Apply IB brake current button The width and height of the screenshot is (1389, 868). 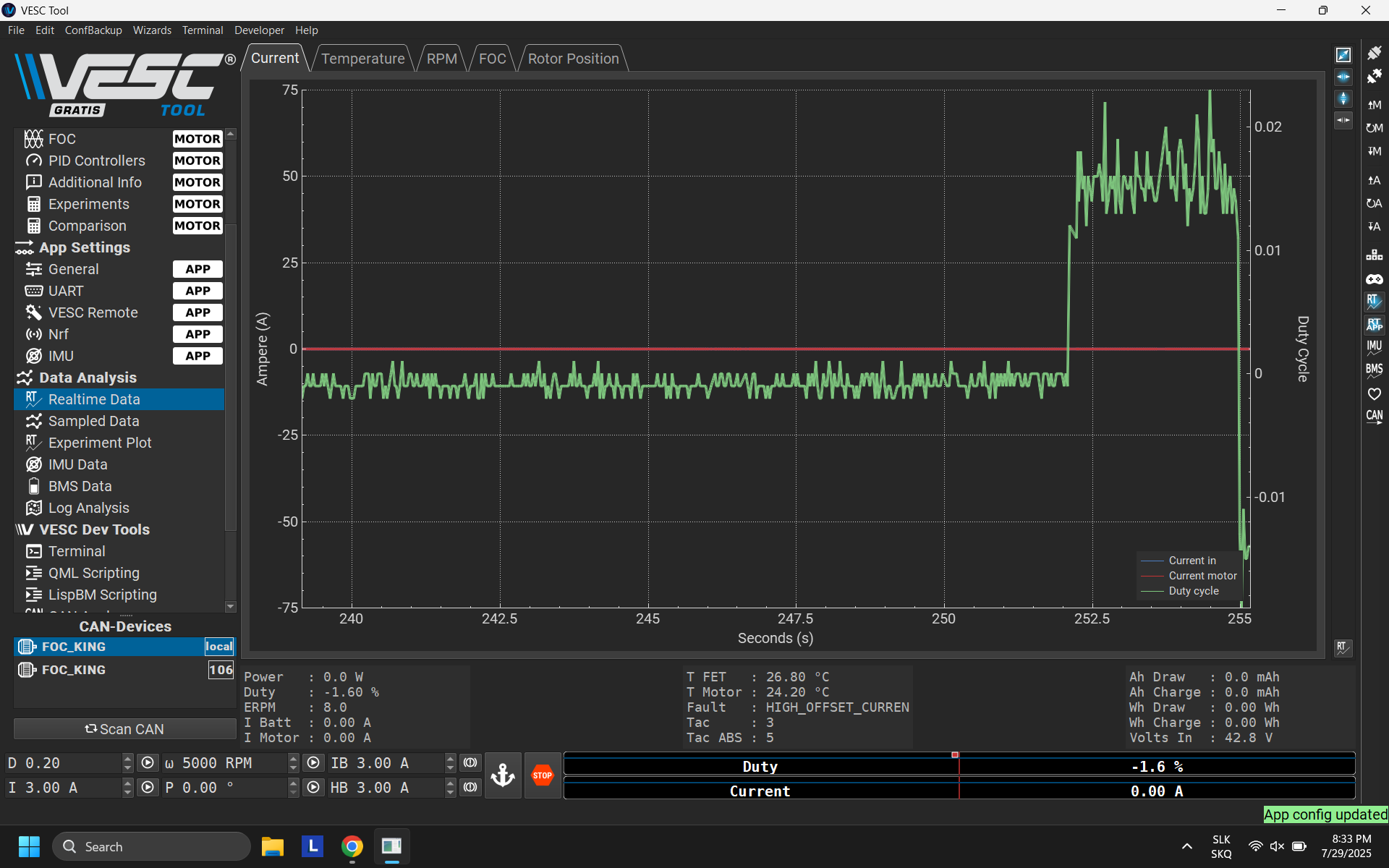470,763
